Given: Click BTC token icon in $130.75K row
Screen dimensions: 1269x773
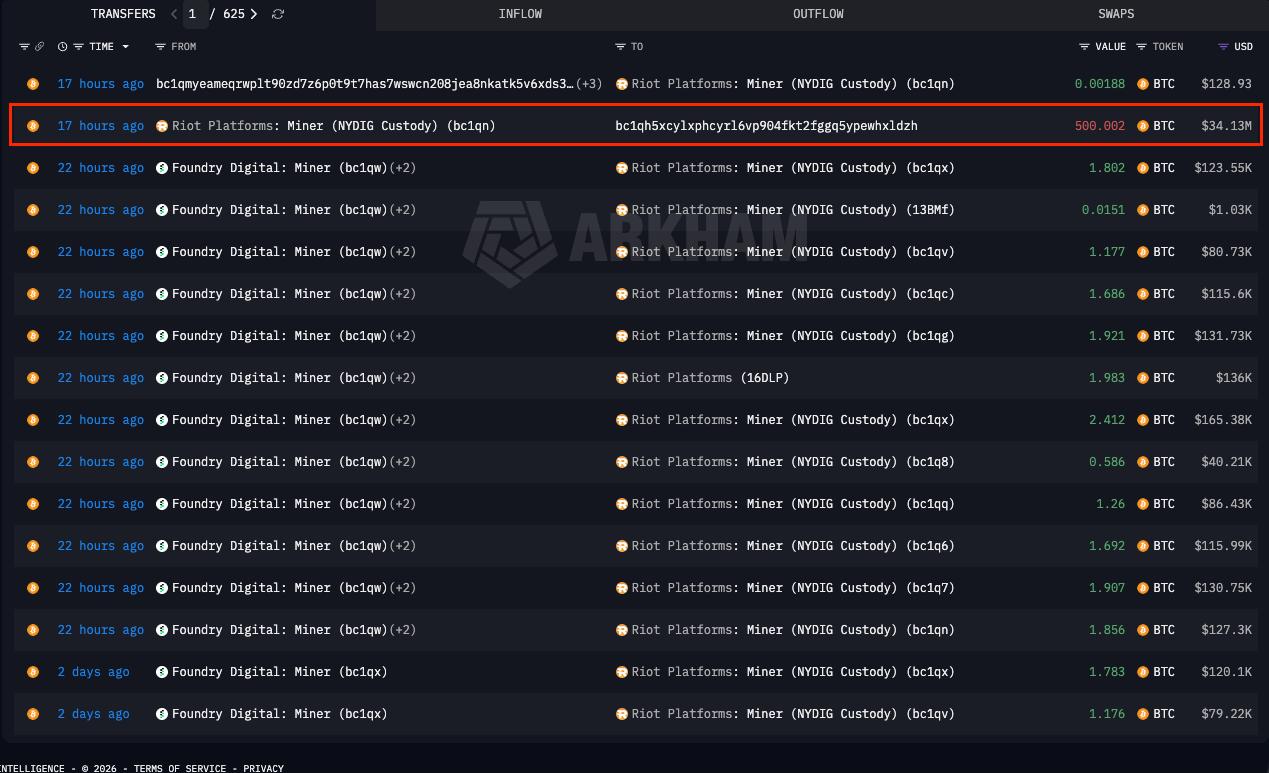Looking at the screenshot, I should click(x=1143, y=588).
